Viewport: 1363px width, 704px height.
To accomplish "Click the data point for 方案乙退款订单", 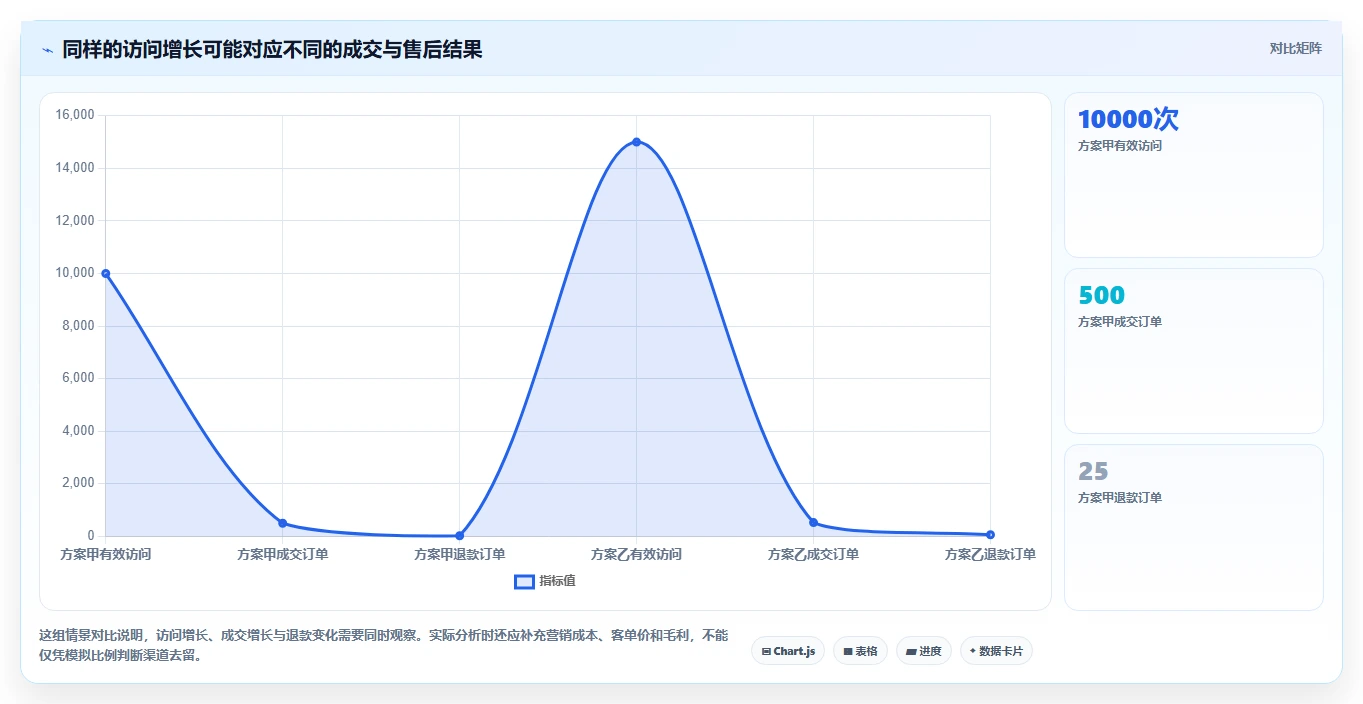I will [x=990, y=534].
